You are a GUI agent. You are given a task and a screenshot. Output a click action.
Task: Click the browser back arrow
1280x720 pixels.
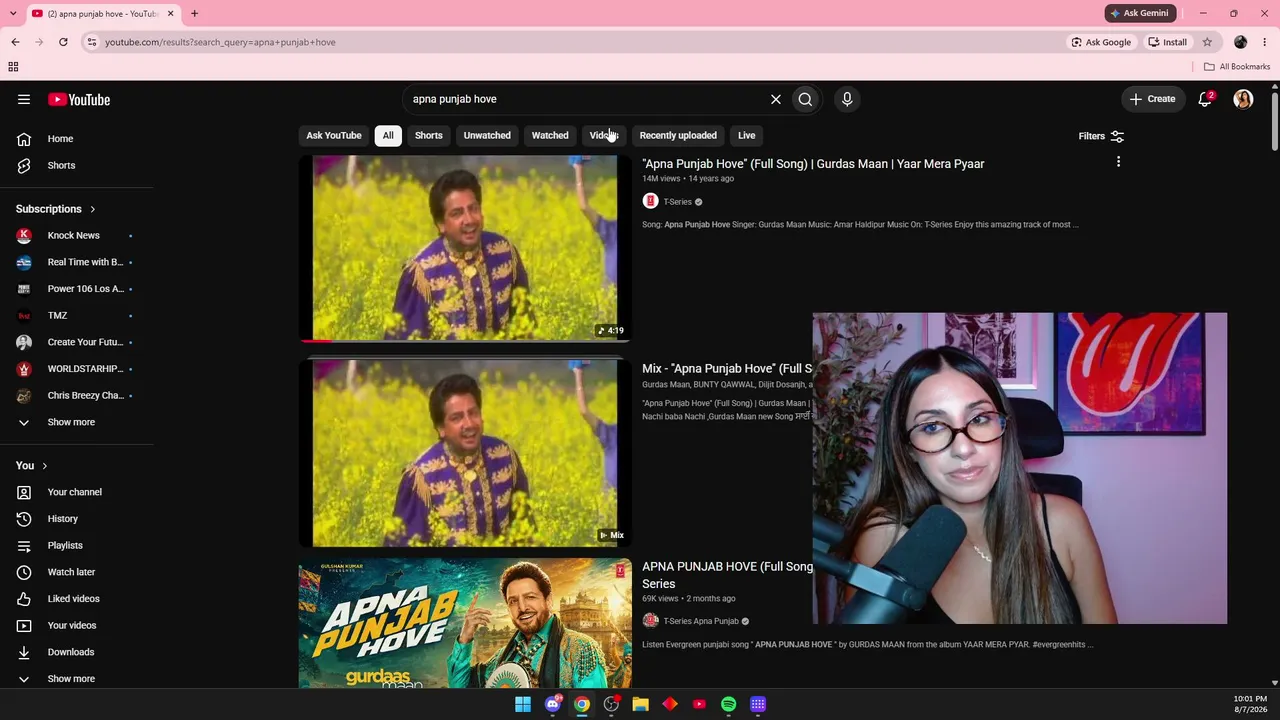(15, 42)
